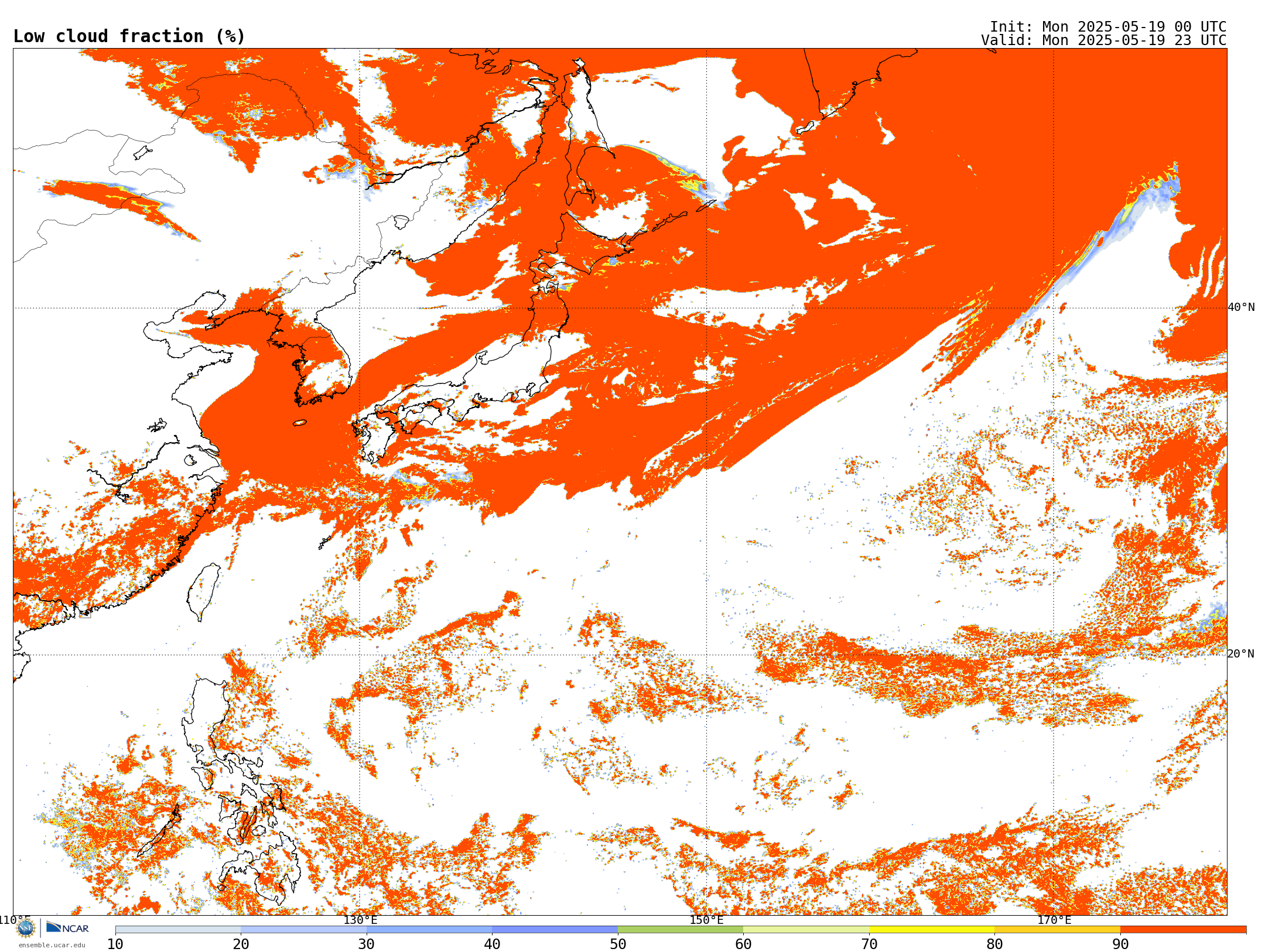Click the colorbar label '30'
This screenshot has height=952, width=1265.
pos(367,944)
